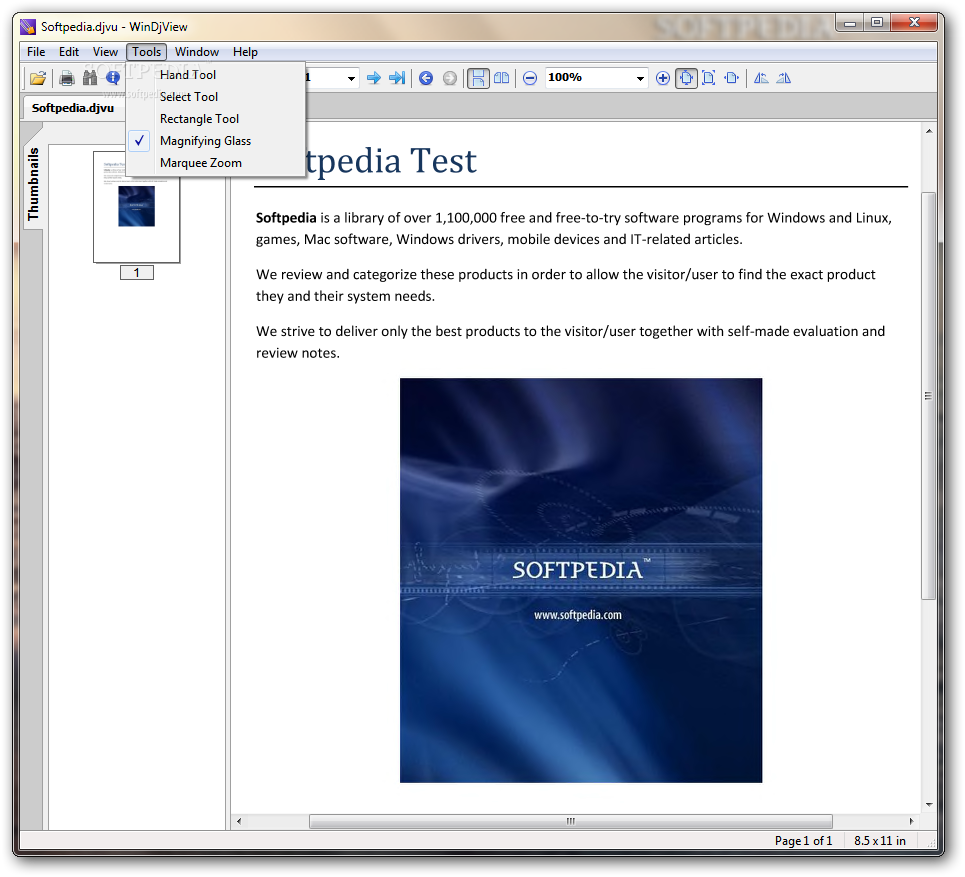This screenshot has height=877, width=965.
Task: Choose Marquee Zoom from Tools menu
Action: coord(215,163)
